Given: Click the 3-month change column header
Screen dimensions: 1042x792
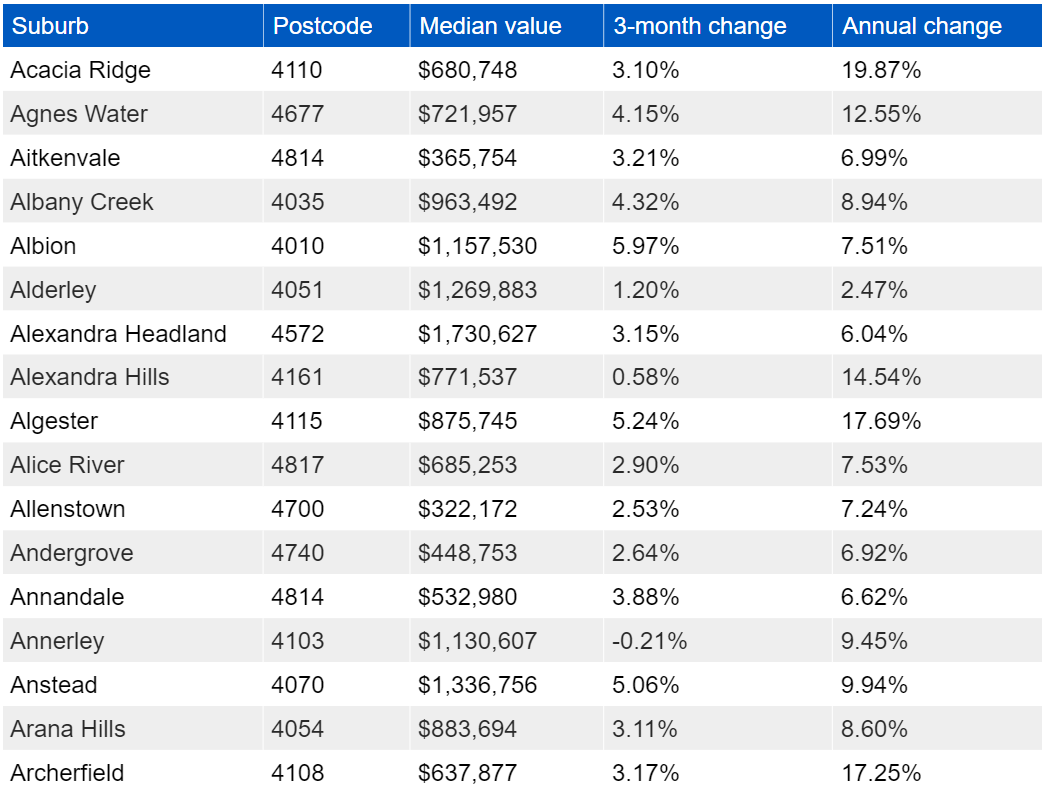Looking at the screenshot, I should point(699,26).
